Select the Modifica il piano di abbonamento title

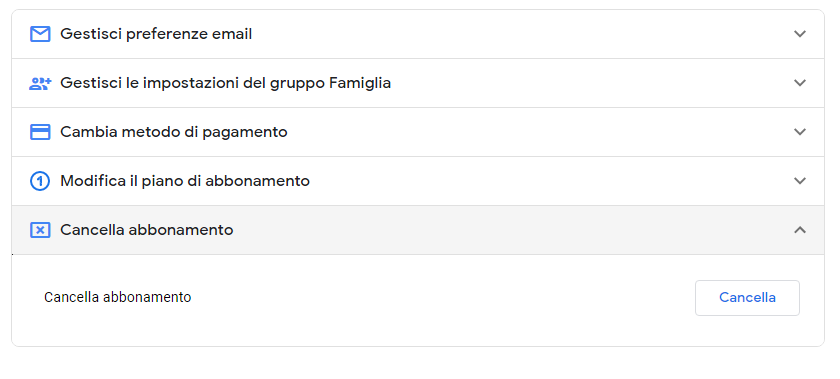(185, 181)
